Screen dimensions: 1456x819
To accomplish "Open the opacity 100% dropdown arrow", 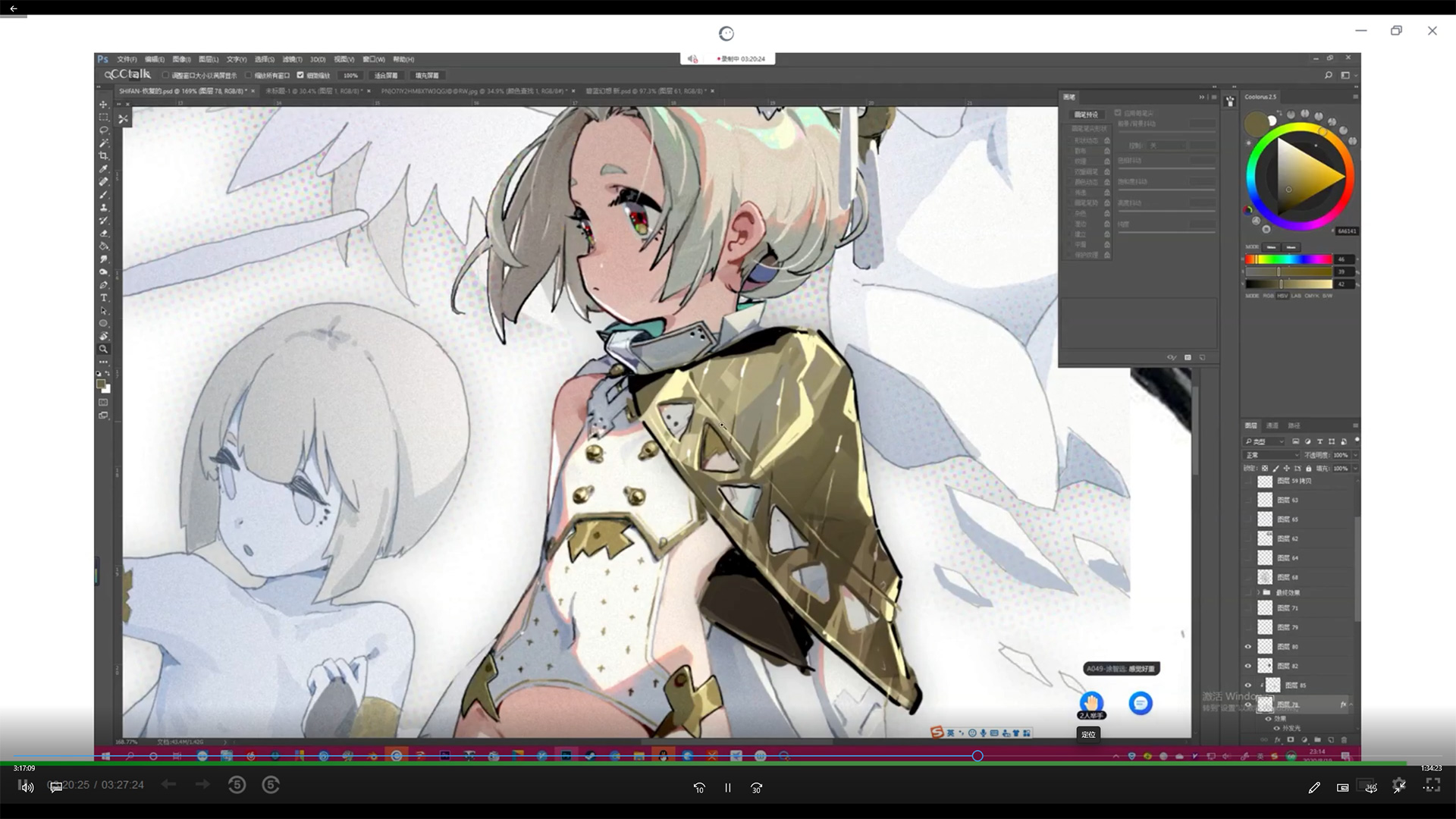I will [x=1355, y=455].
